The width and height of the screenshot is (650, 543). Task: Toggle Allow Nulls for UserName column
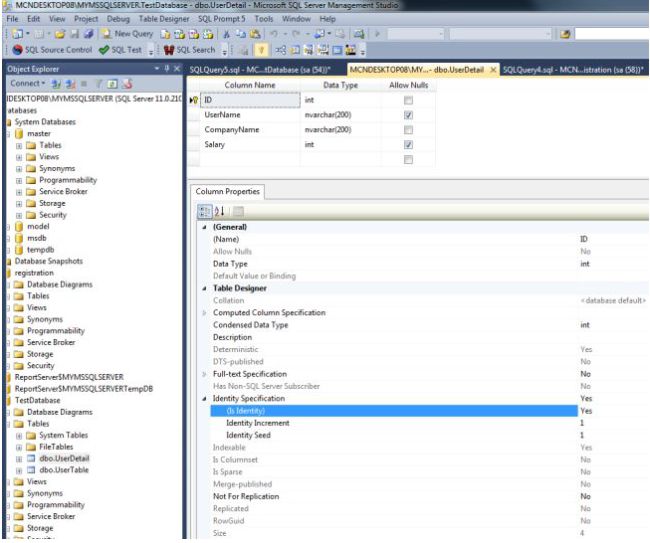click(x=408, y=115)
